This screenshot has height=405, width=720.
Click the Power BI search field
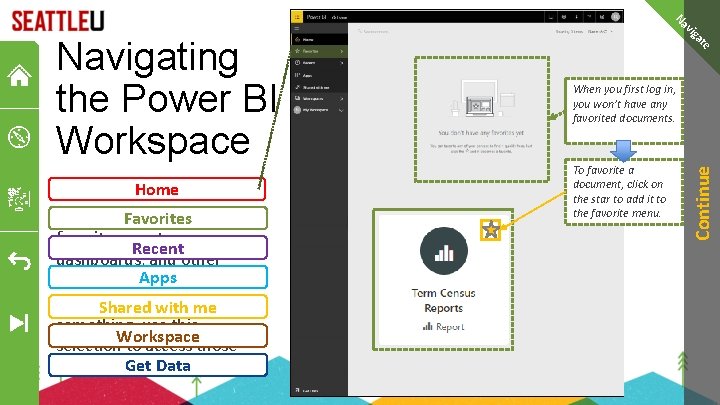click(x=374, y=32)
